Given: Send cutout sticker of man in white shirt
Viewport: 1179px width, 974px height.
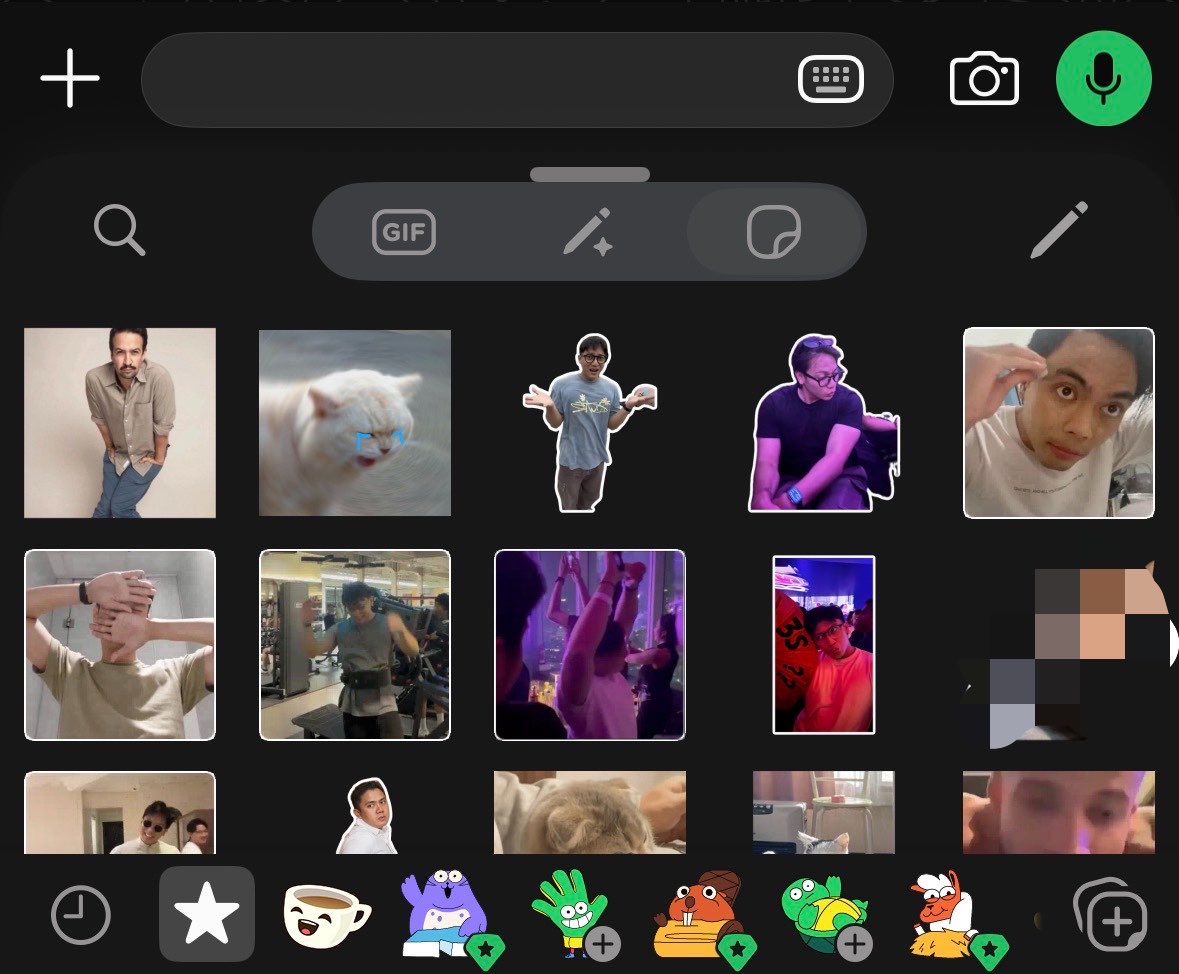Looking at the screenshot, I should (x=367, y=816).
